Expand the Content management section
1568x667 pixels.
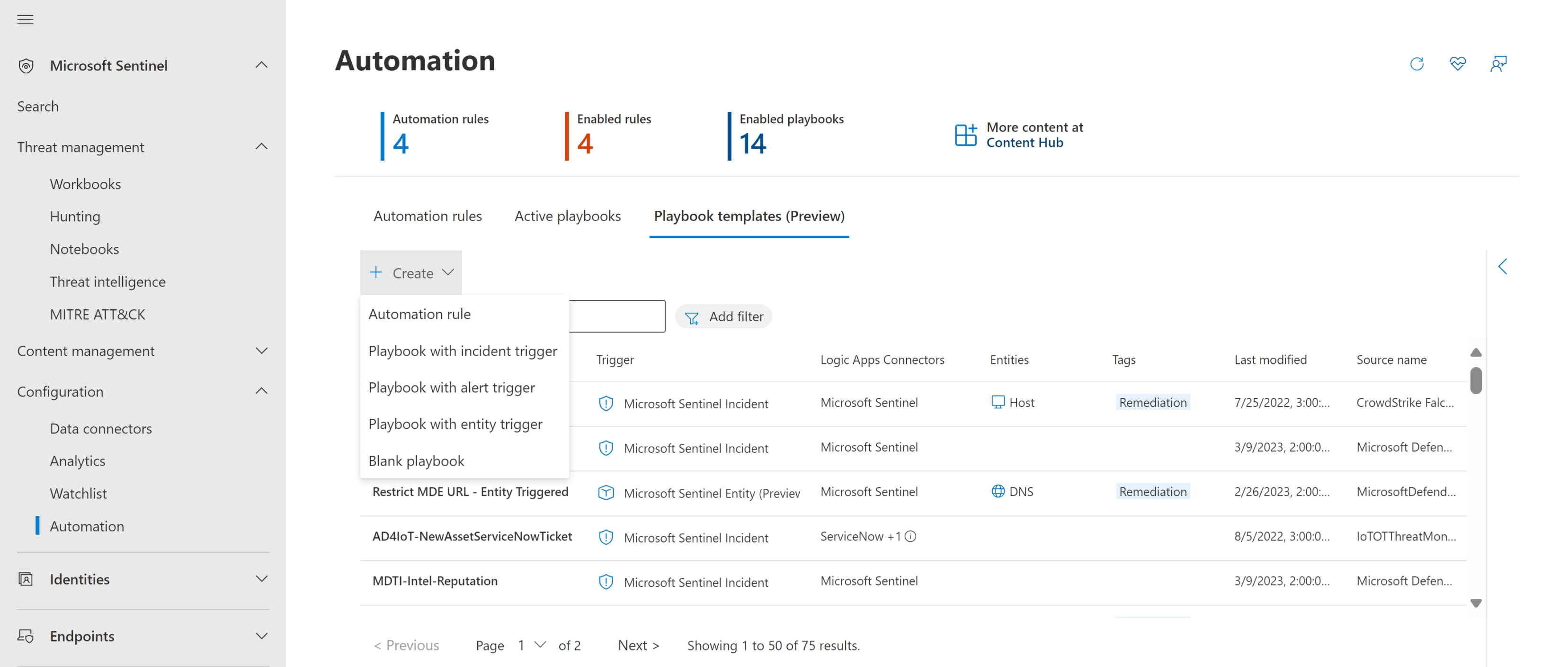[x=261, y=351]
